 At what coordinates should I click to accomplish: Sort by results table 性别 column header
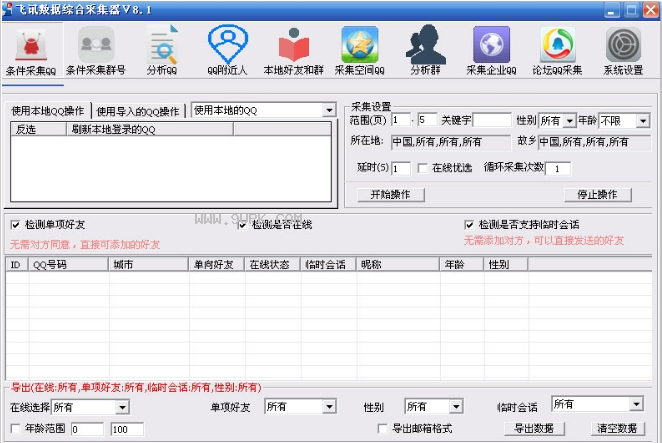click(x=506, y=265)
